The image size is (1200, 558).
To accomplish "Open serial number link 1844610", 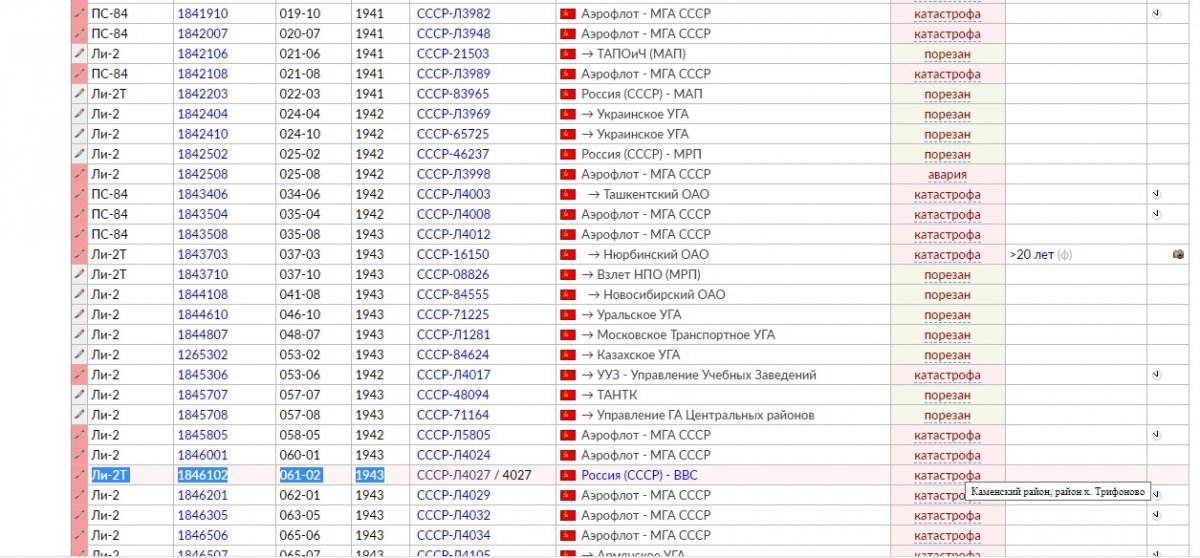I will tap(202, 315).
